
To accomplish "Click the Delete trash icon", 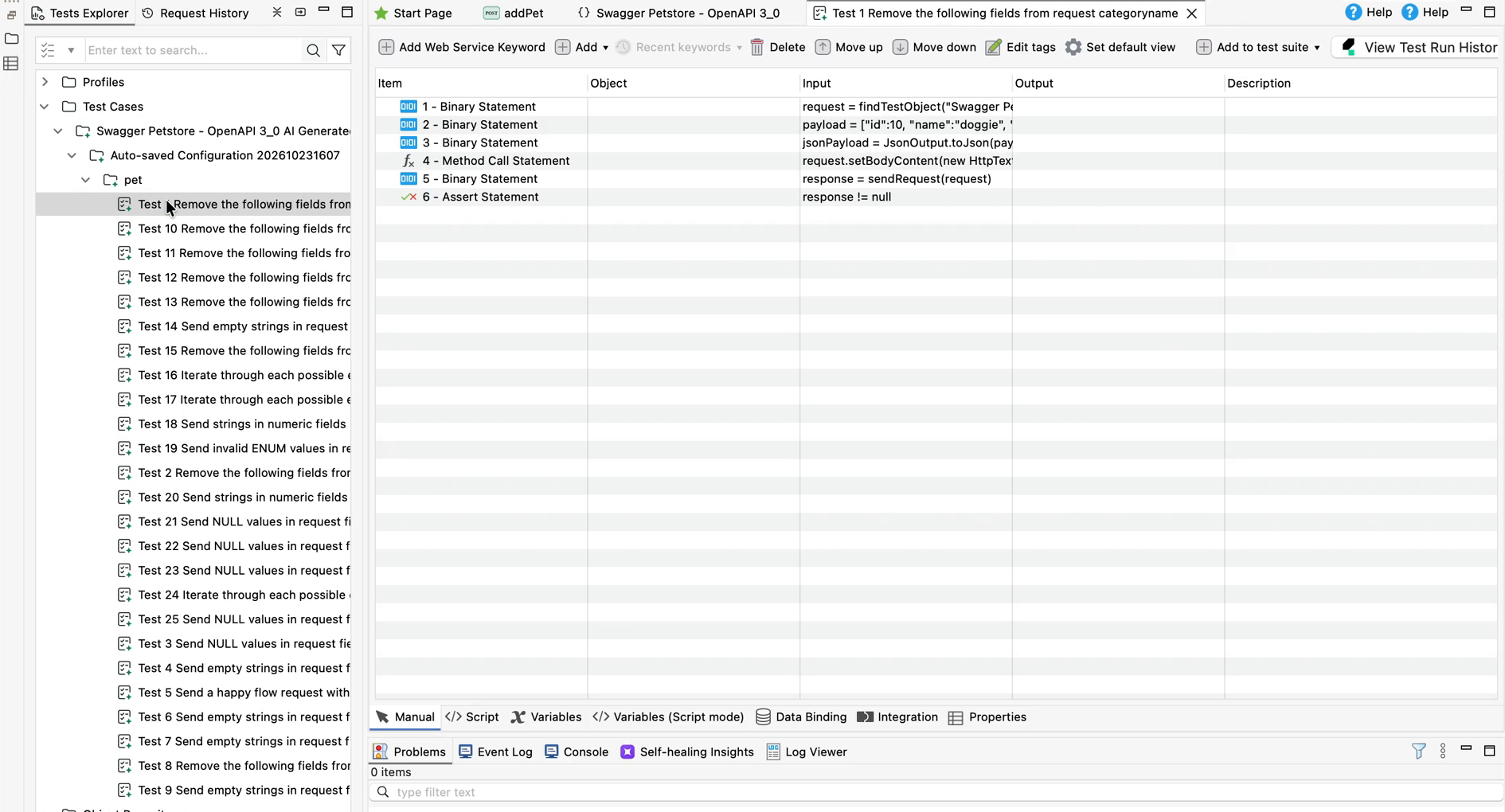I will tap(757, 47).
